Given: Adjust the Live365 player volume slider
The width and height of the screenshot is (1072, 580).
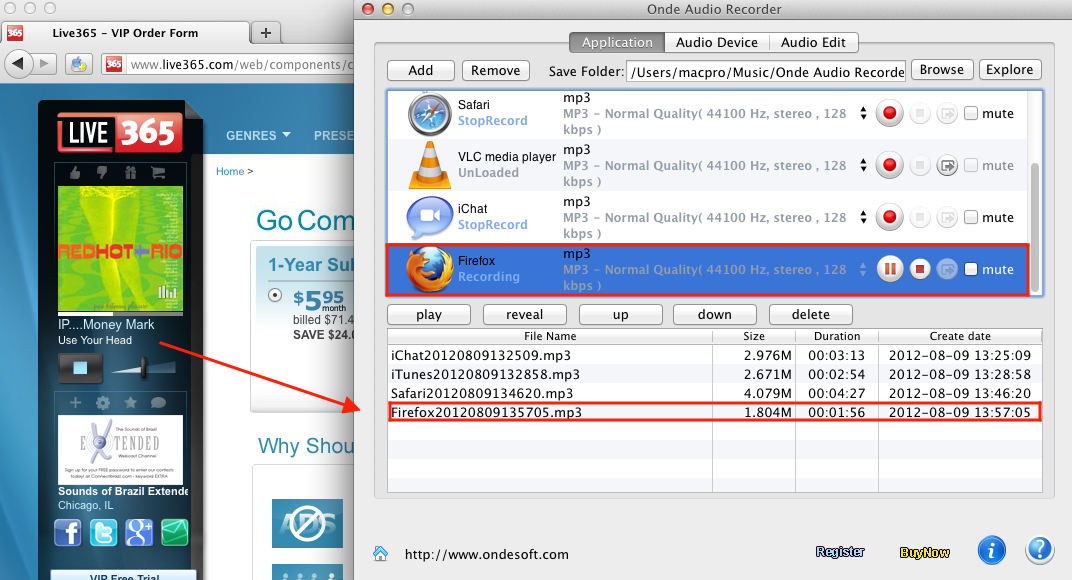Looking at the screenshot, I should click(144, 368).
